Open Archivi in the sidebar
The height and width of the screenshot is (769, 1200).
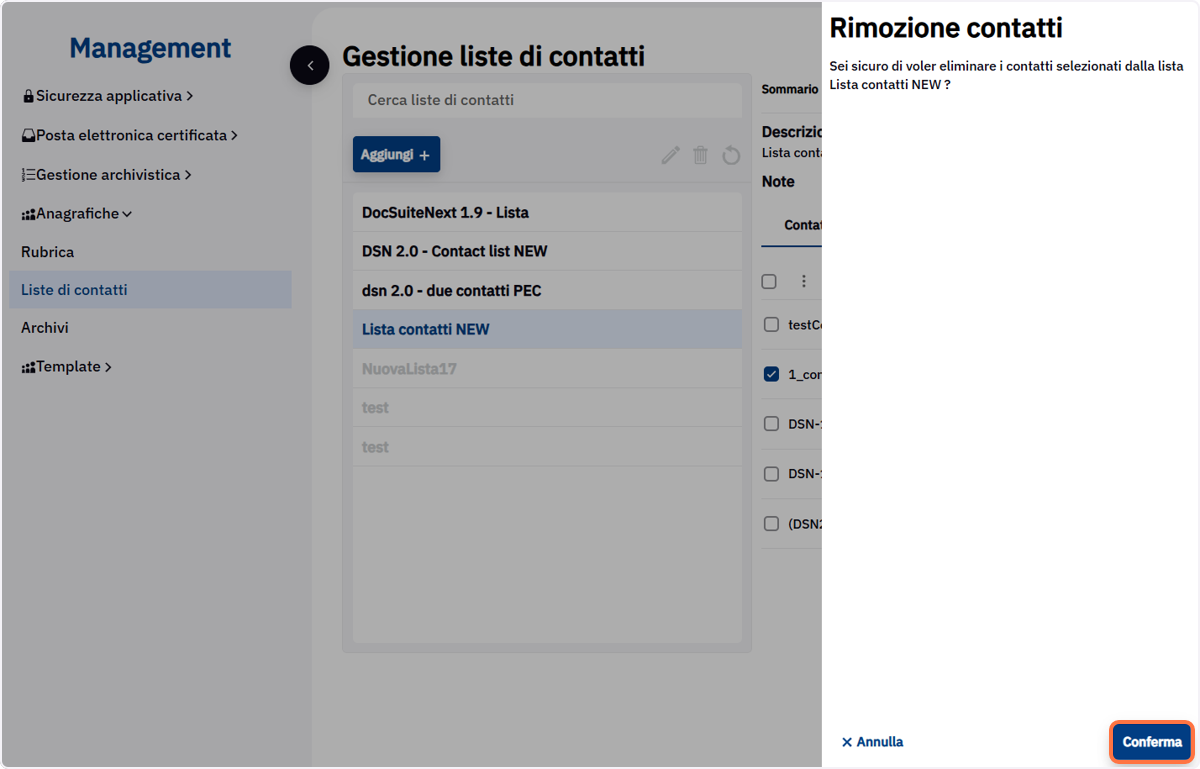pyautogui.click(x=45, y=328)
